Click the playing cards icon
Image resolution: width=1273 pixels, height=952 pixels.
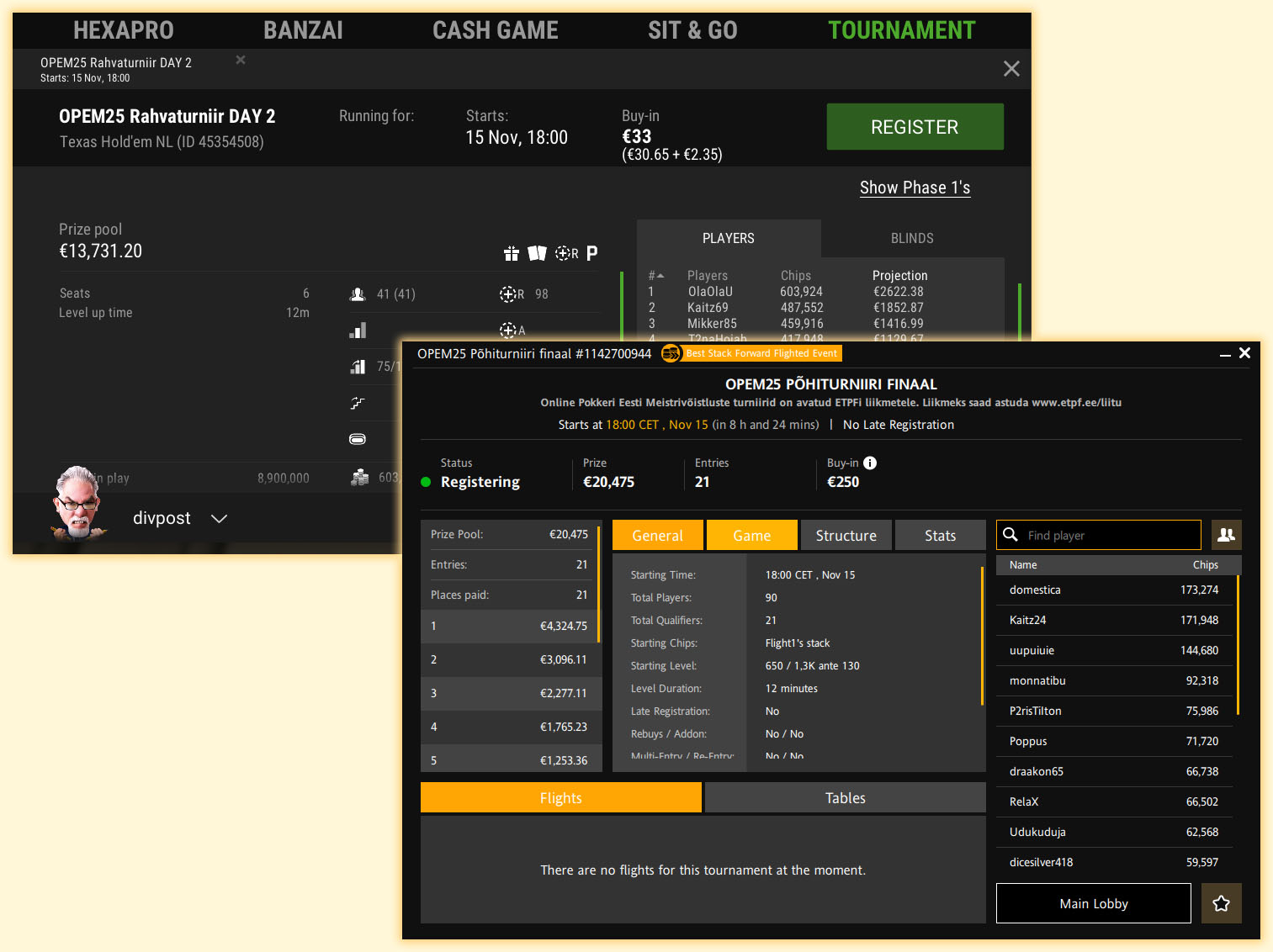(x=537, y=253)
